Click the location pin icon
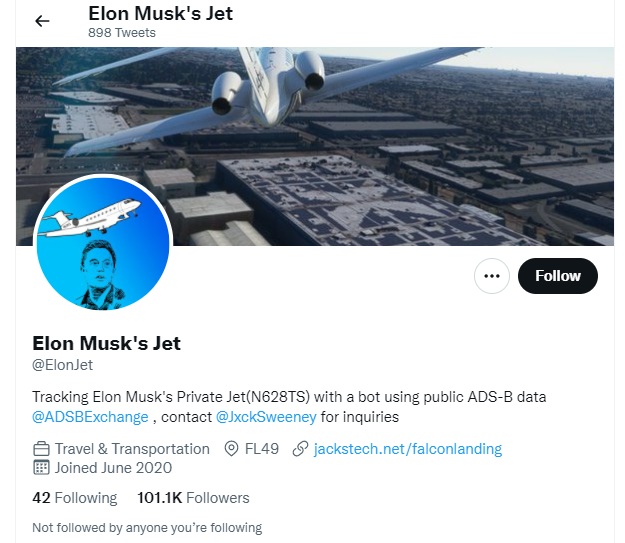 click(232, 449)
